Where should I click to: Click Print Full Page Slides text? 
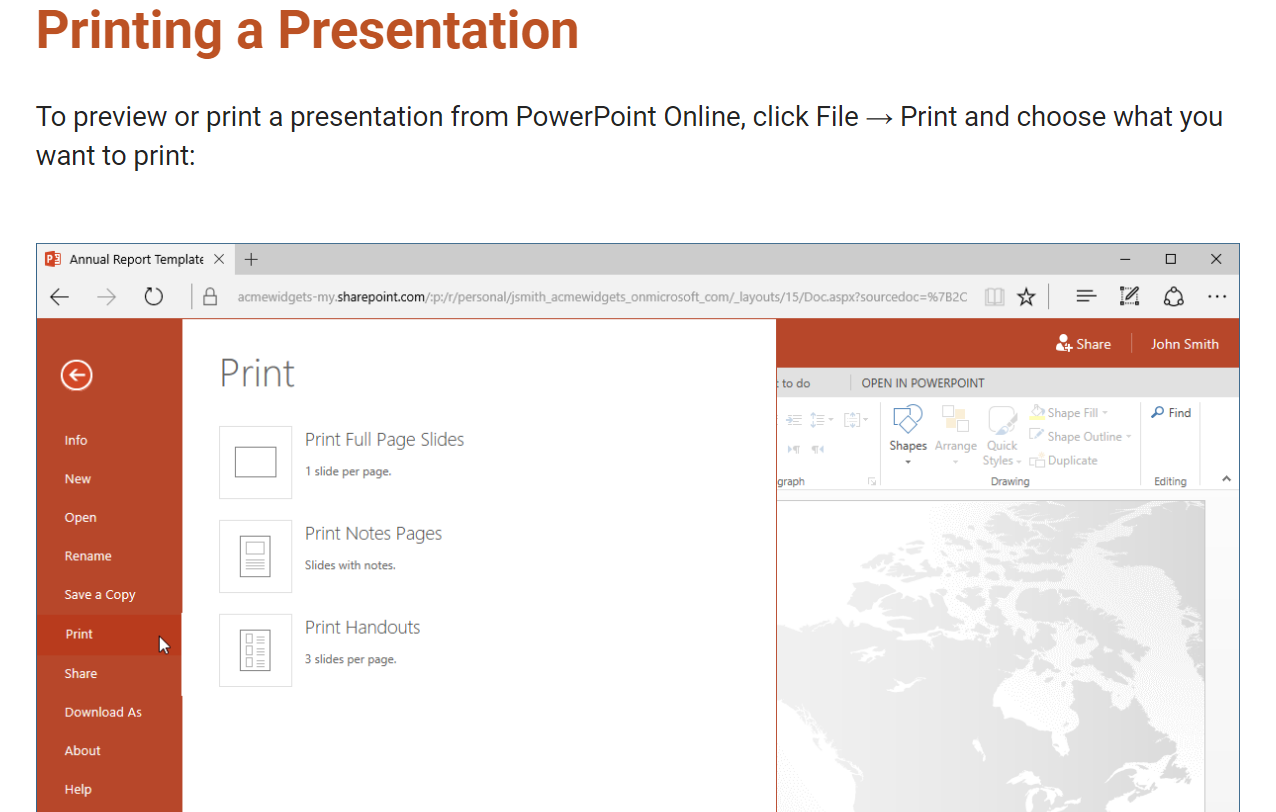(384, 440)
